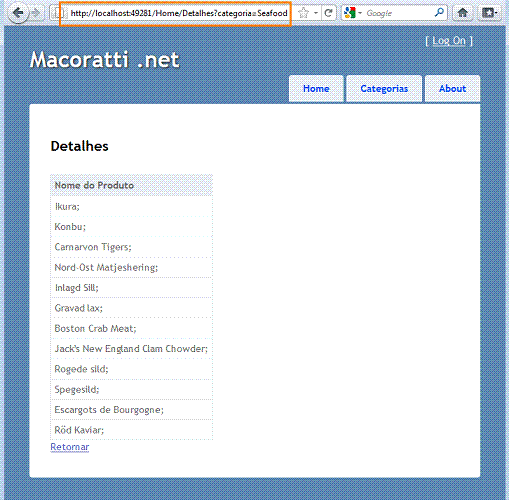Image resolution: width=509 pixels, height=500 pixels.
Task: Click the bookmarks toolbar icon at far right
Action: [x=489, y=13]
